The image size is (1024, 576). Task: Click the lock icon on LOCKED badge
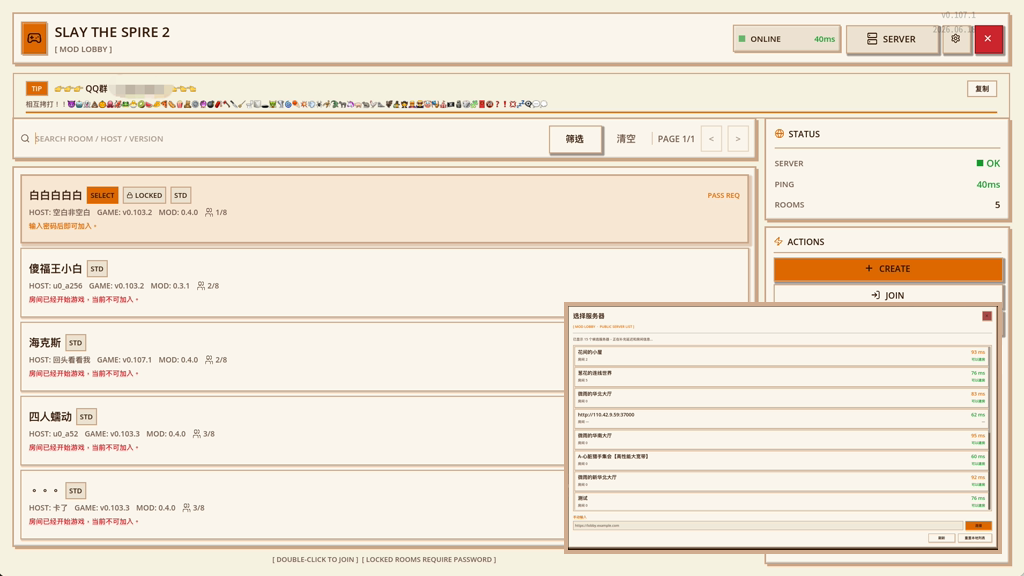click(129, 195)
